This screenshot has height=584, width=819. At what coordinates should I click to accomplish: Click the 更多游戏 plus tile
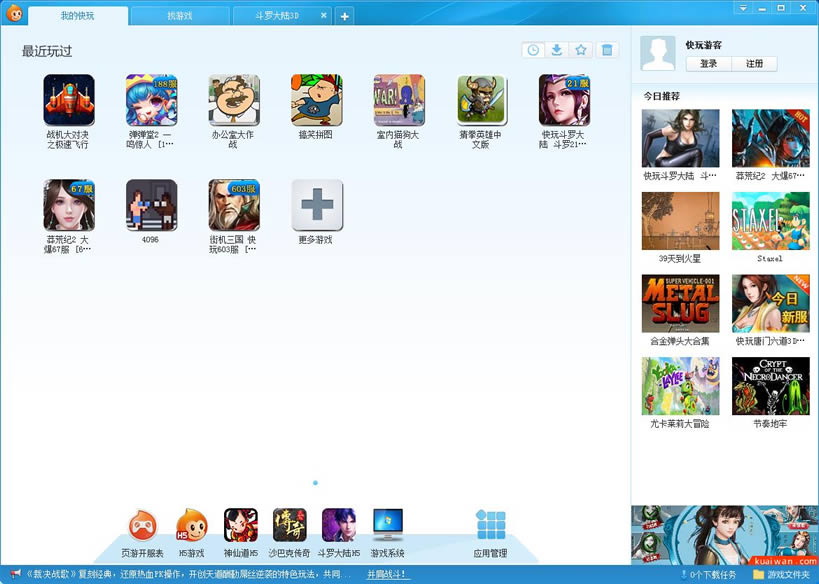pos(317,205)
